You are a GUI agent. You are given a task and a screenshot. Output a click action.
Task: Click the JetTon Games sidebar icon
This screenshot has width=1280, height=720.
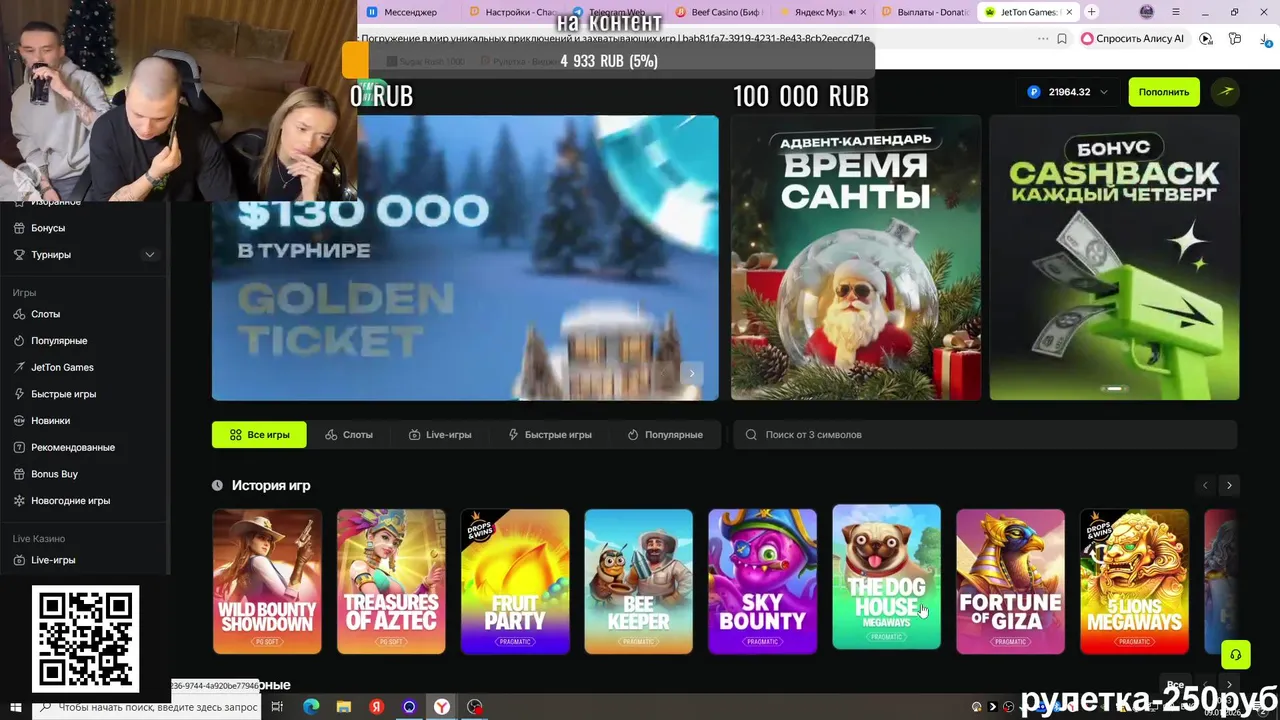pos(20,367)
